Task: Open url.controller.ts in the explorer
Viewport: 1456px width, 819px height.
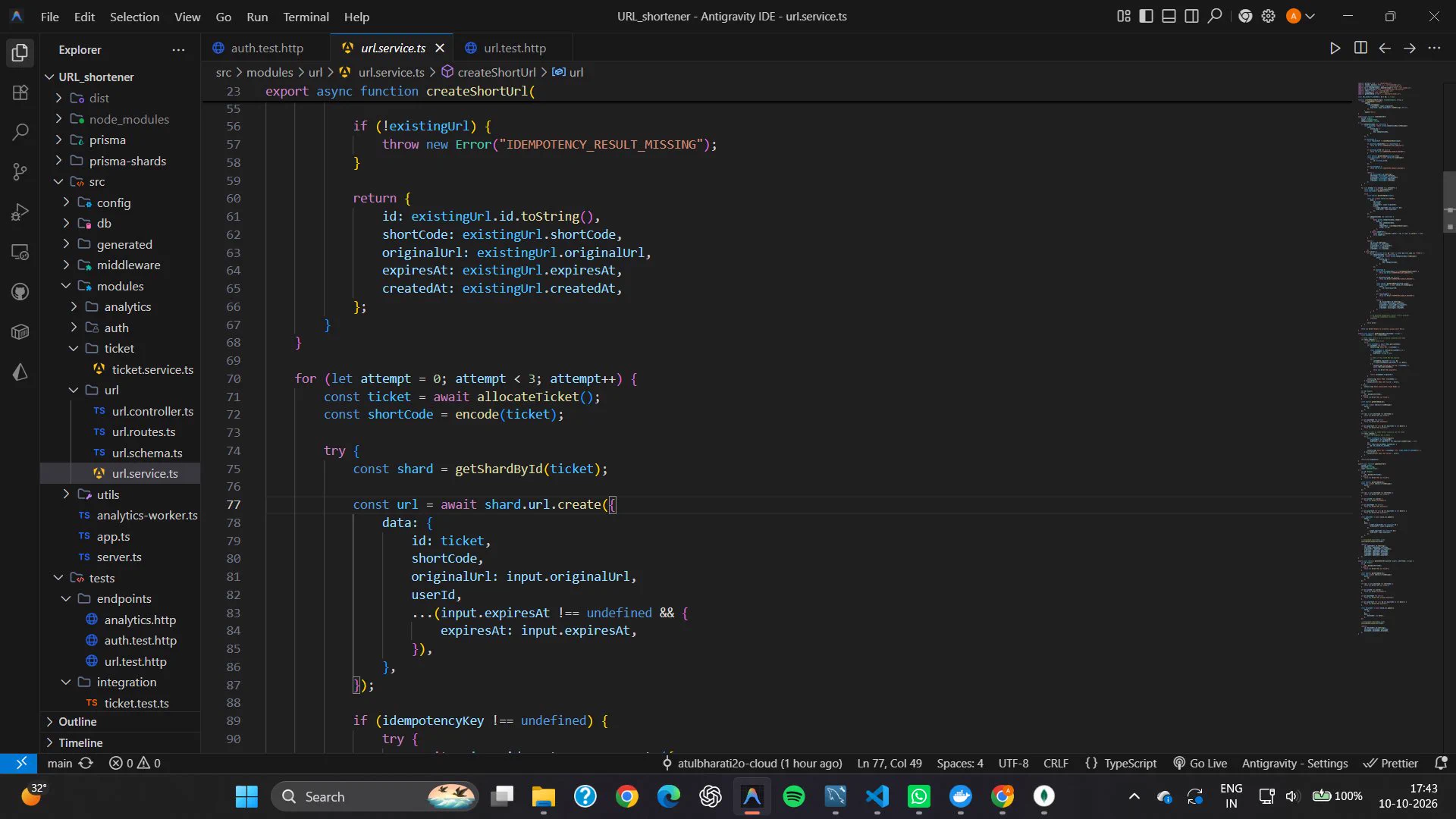Action: (152, 411)
